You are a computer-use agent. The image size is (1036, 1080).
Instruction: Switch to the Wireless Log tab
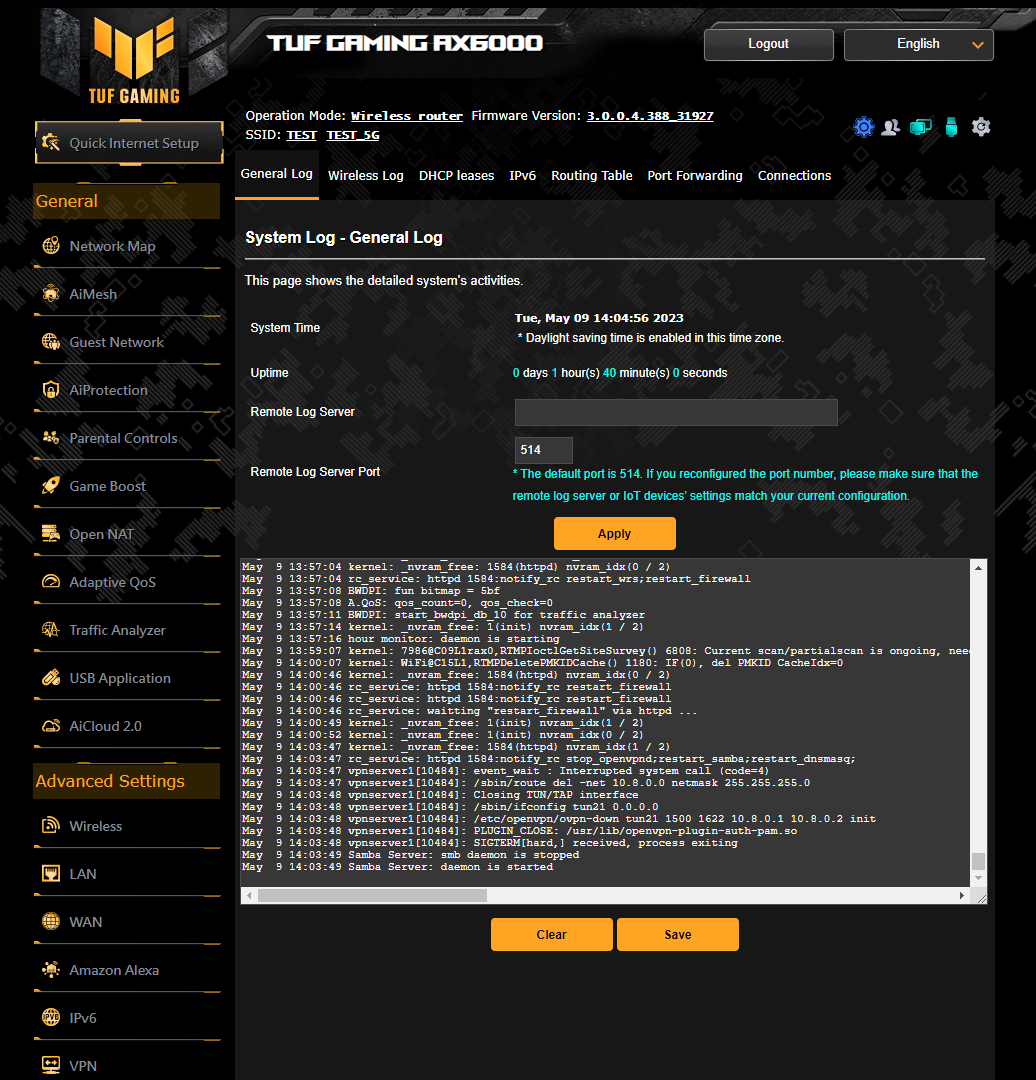(x=366, y=176)
